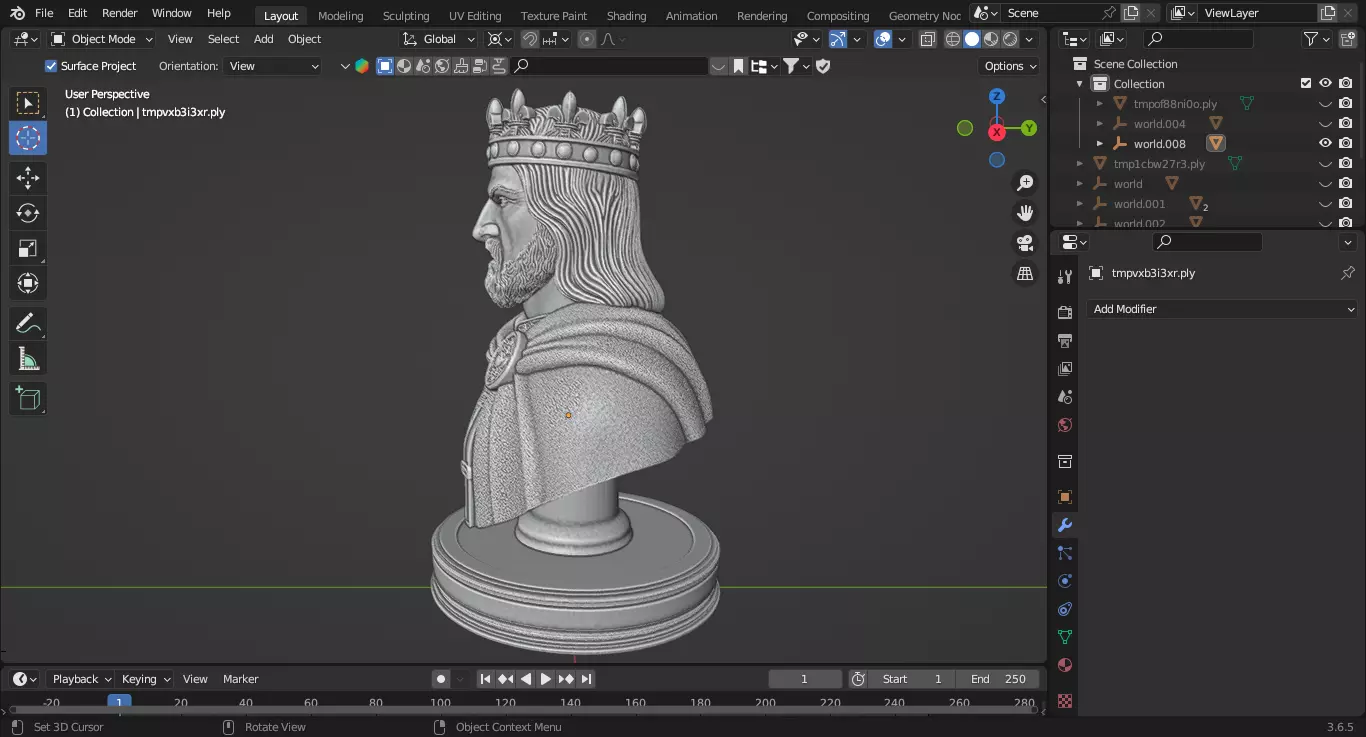Image resolution: width=1366 pixels, height=737 pixels.
Task: Select the Rotate tool
Action: click(x=28, y=213)
